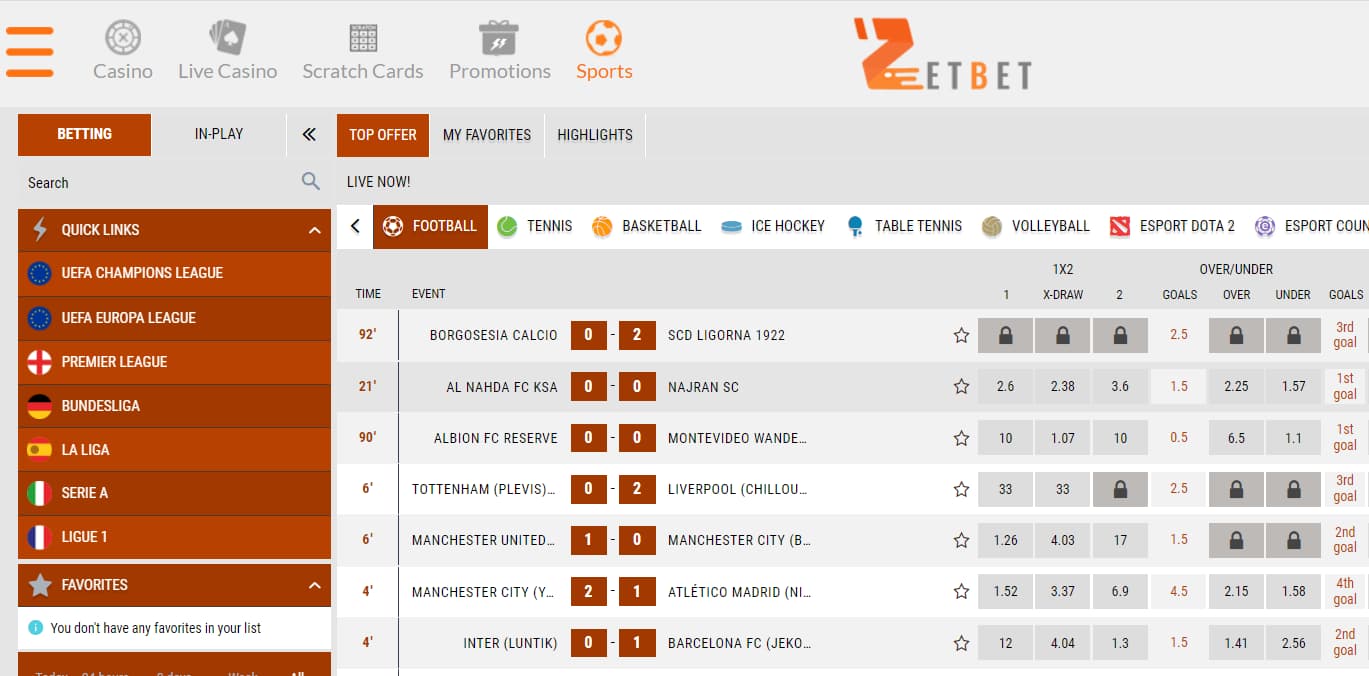The height and width of the screenshot is (676, 1369).
Task: Toggle favorite for Inter vs Barcelona
Action: 961,643
